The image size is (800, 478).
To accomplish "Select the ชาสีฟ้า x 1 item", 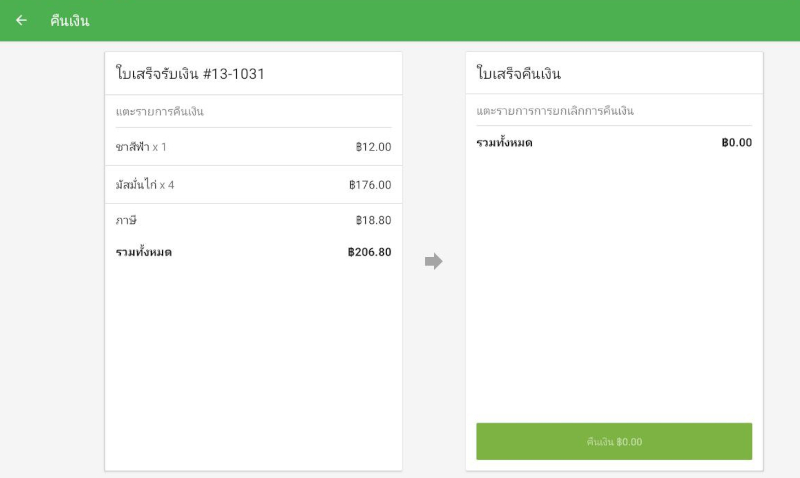I will [x=141, y=147].
